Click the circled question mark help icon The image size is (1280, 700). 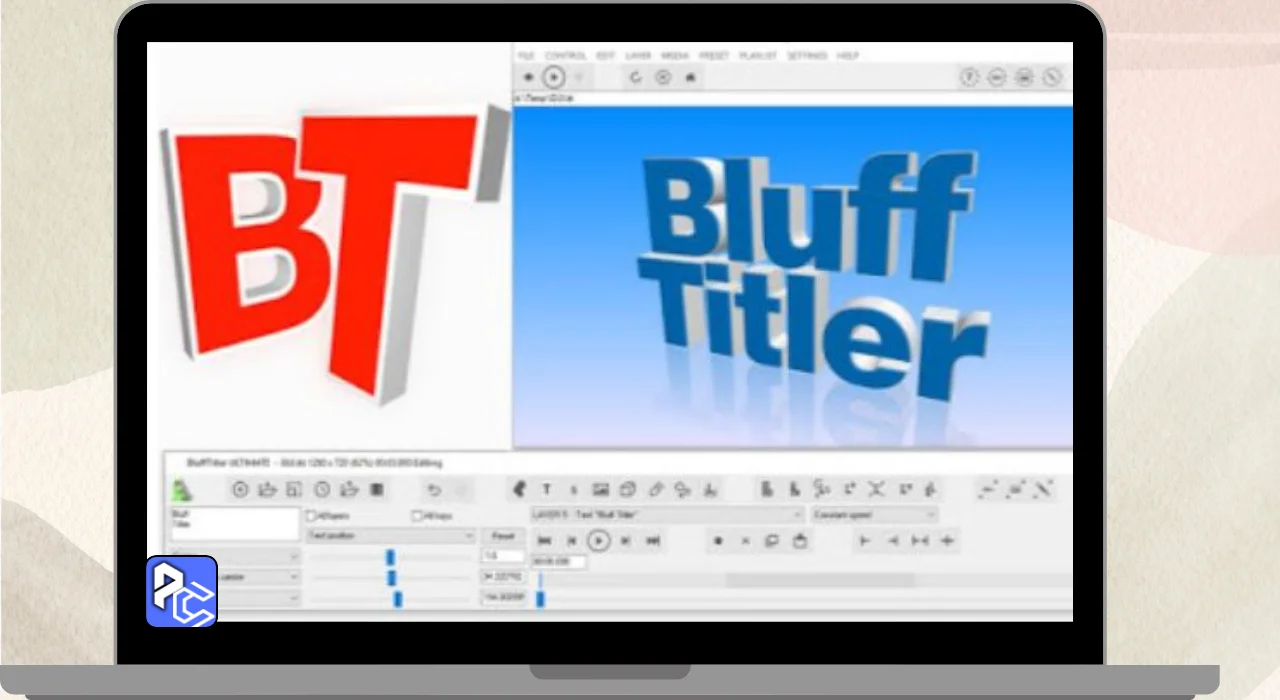click(969, 77)
